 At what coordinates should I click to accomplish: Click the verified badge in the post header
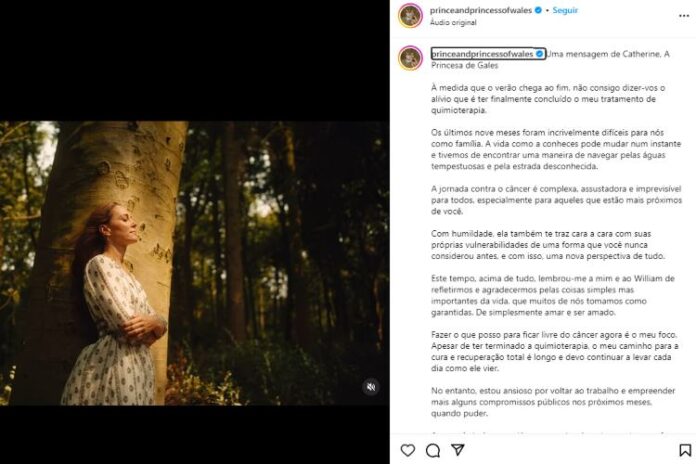pyautogui.click(x=538, y=11)
